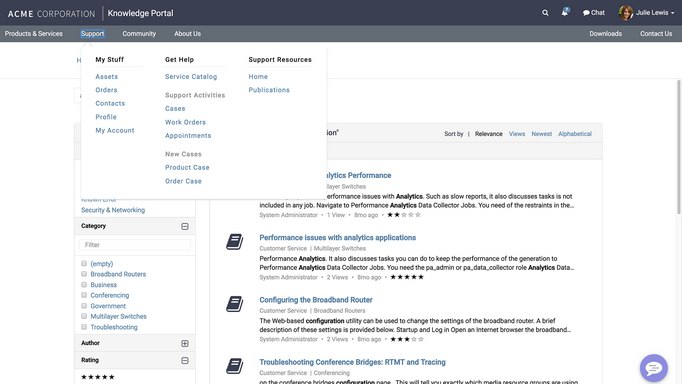This screenshot has height=384, width=682.
Task: Click the Support menu item
Action: (x=92, y=33)
